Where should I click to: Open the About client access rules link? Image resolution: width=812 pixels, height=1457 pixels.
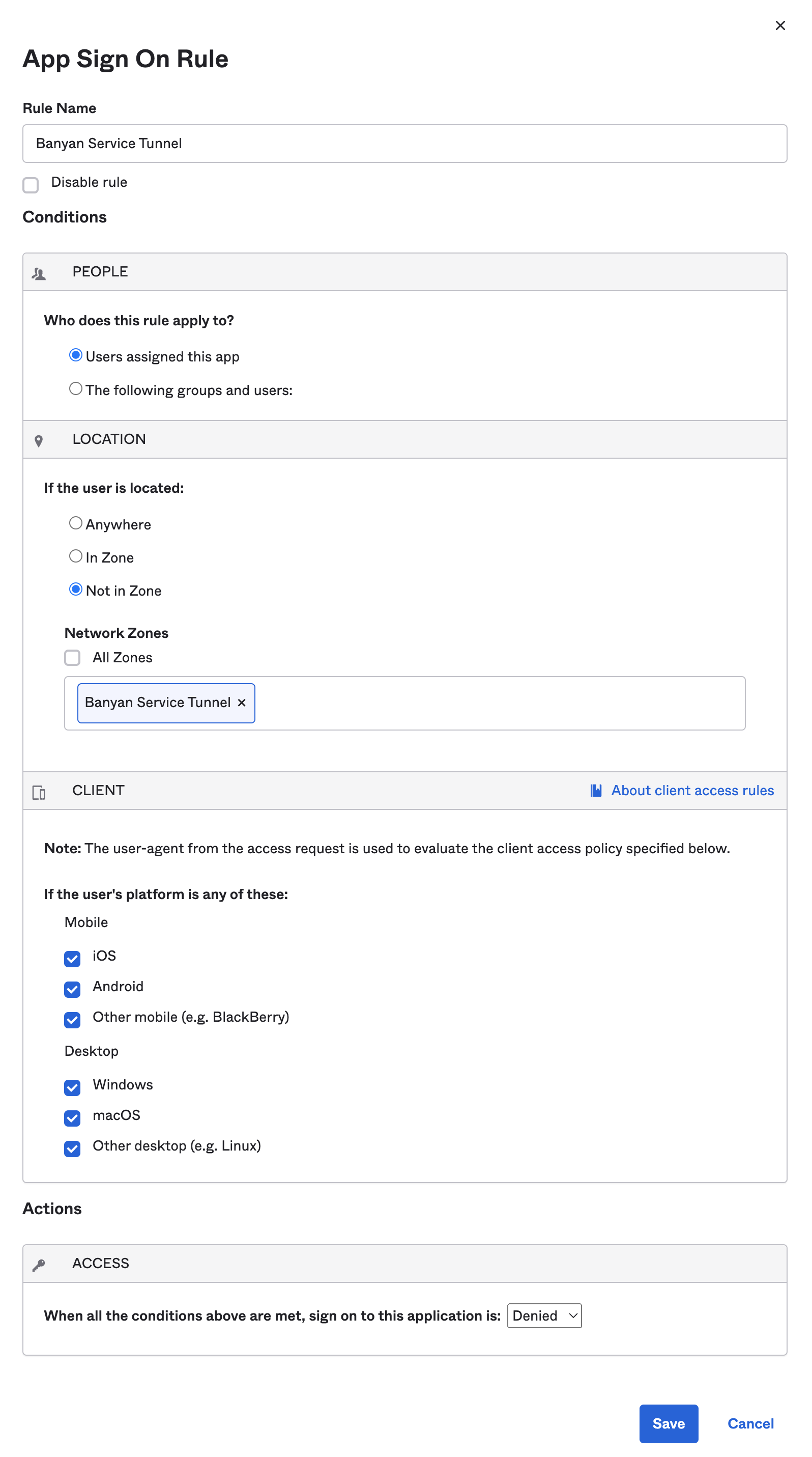click(x=692, y=790)
